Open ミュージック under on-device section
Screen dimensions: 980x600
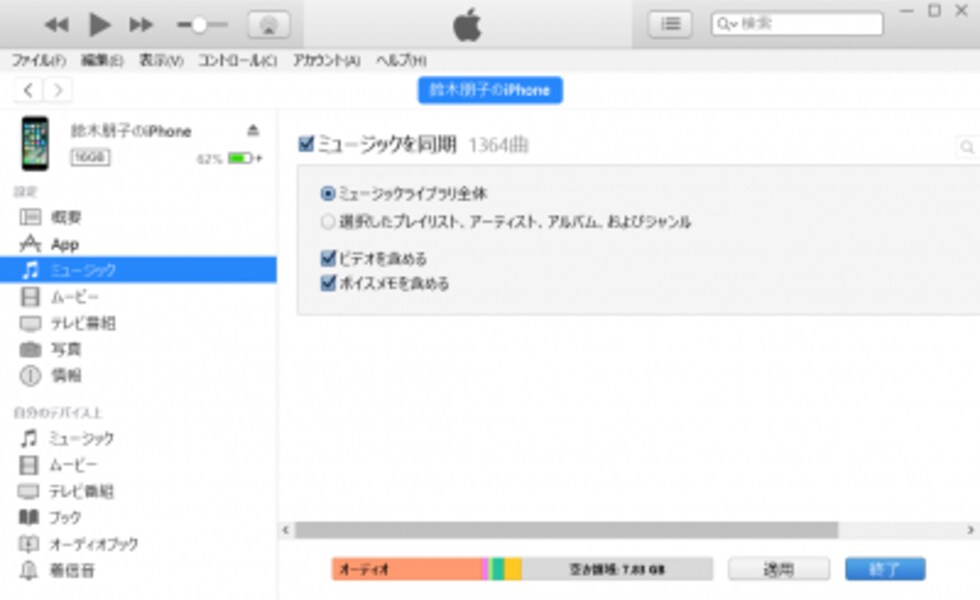[x=138, y=438]
